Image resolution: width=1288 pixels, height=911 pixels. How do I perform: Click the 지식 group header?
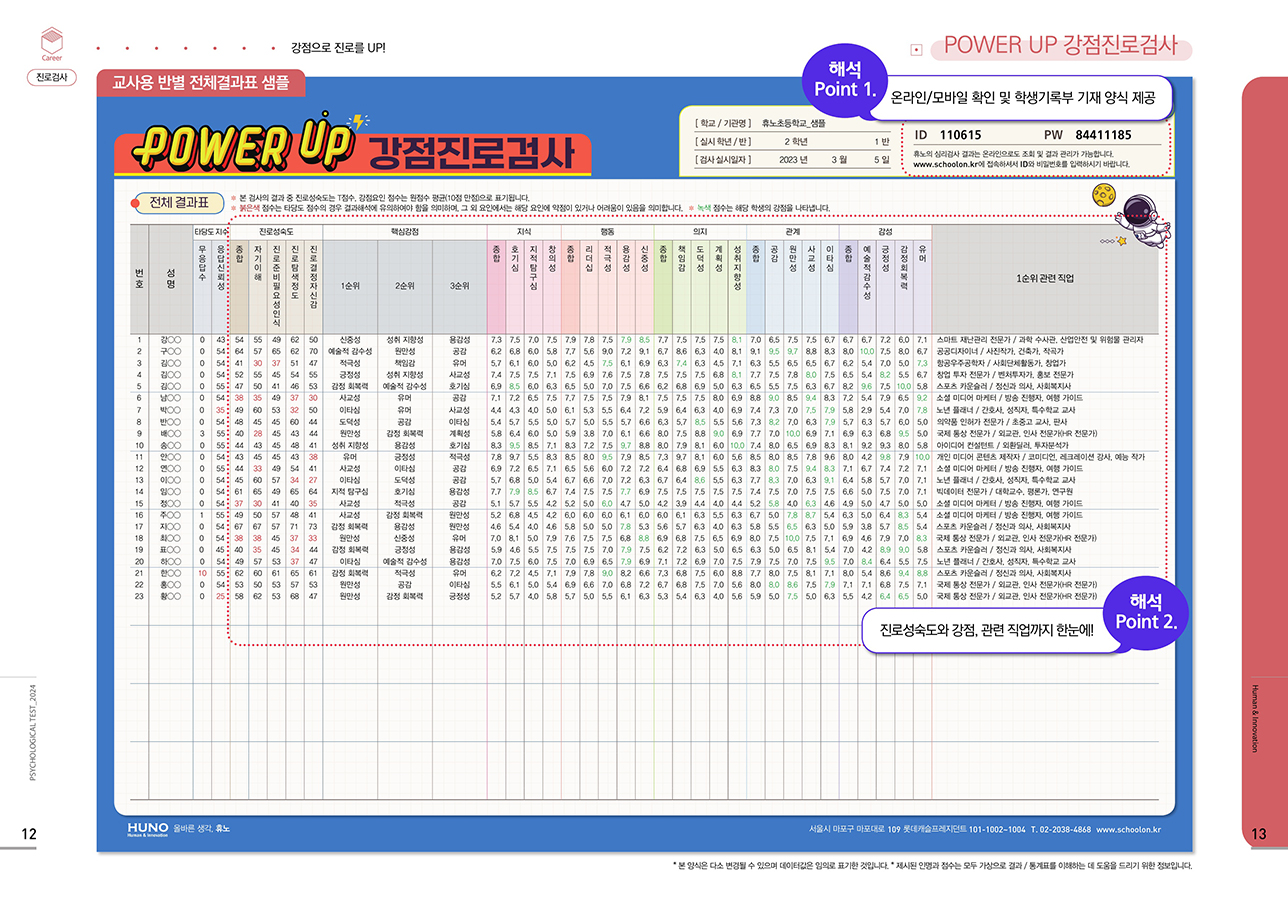coord(523,232)
